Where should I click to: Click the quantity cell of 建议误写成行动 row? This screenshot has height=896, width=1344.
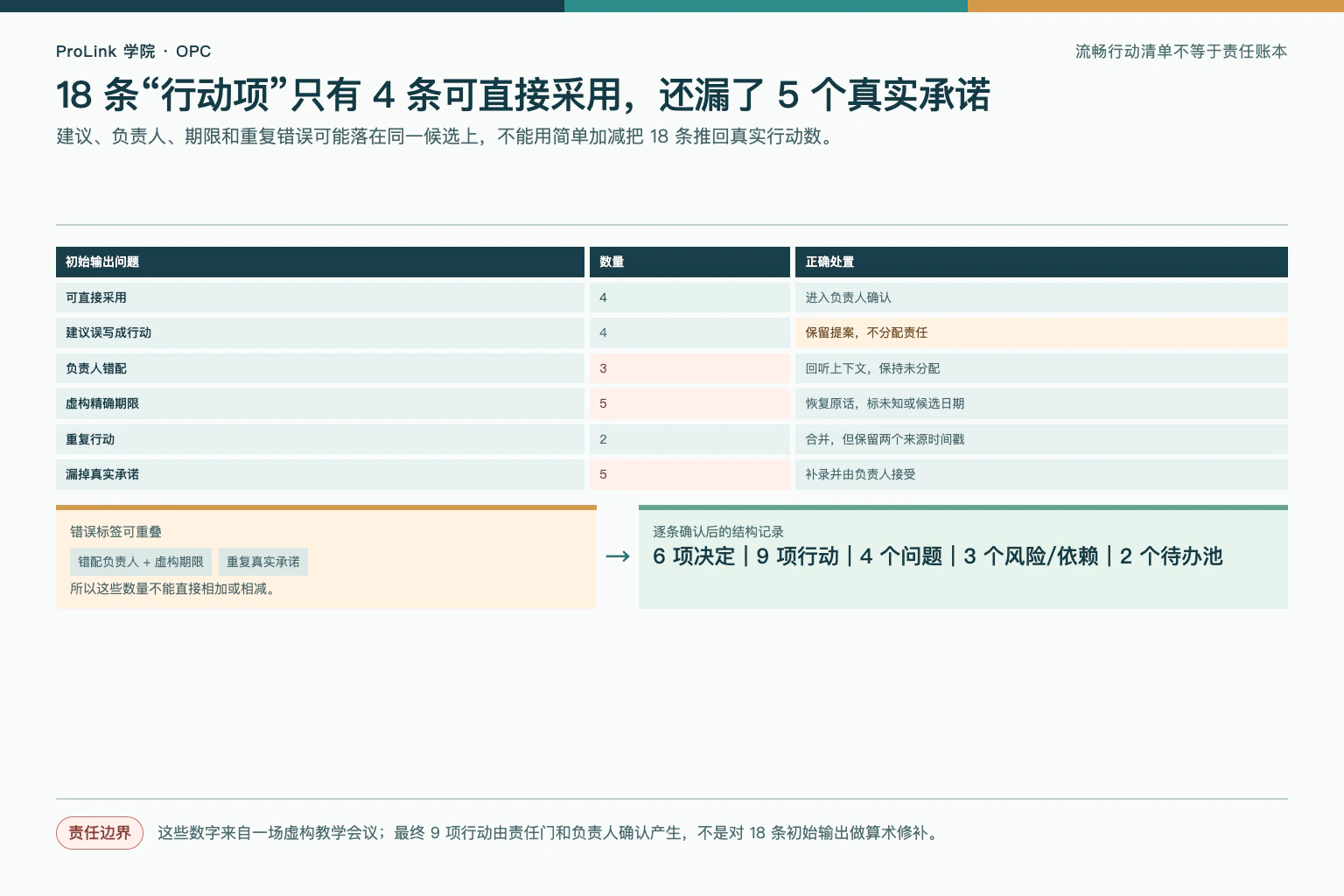click(x=689, y=332)
